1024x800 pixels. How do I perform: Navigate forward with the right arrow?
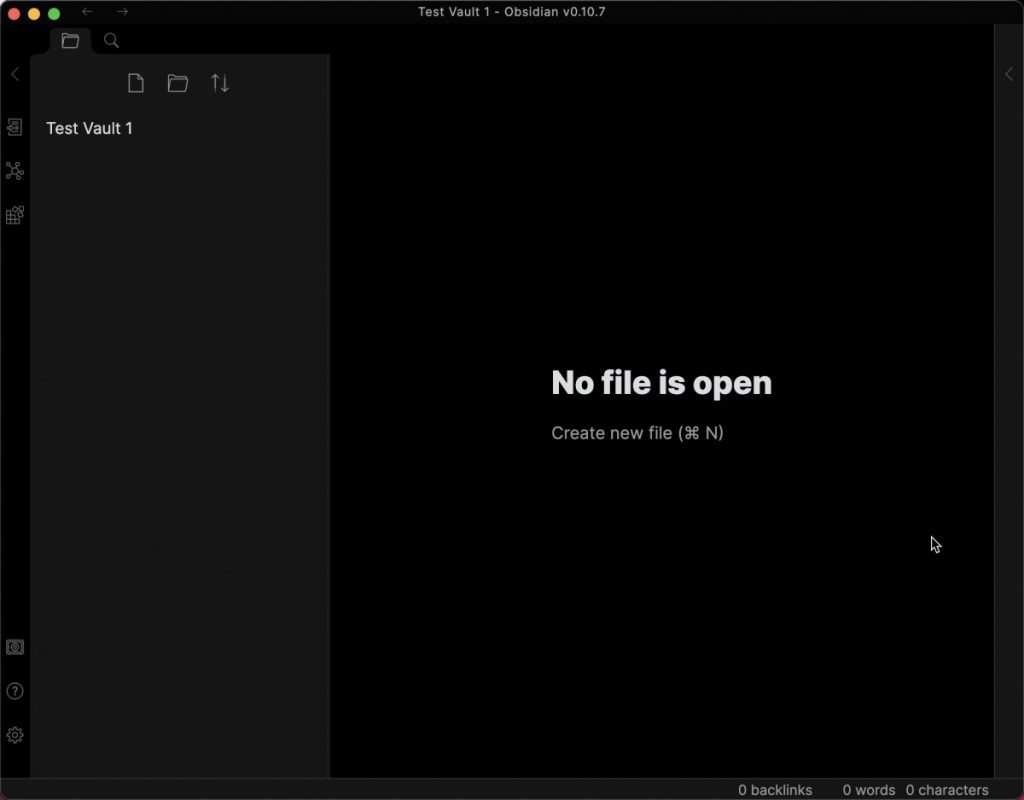coord(122,12)
